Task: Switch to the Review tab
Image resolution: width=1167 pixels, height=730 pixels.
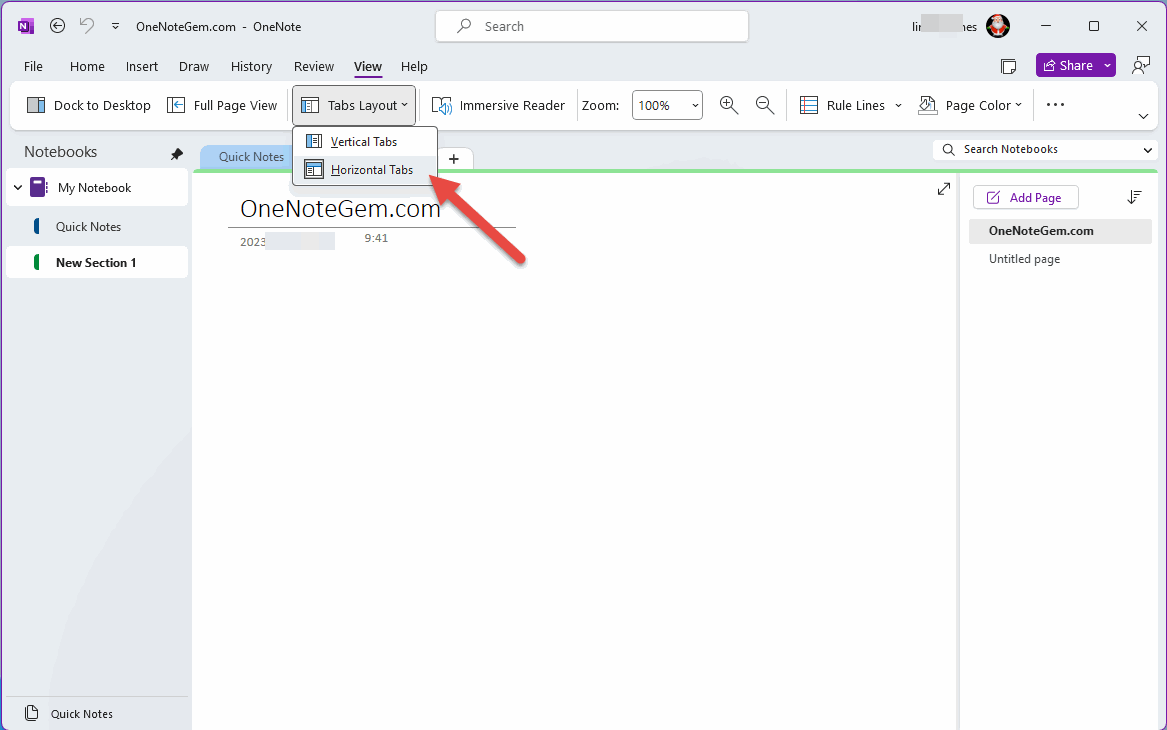Action: click(313, 66)
